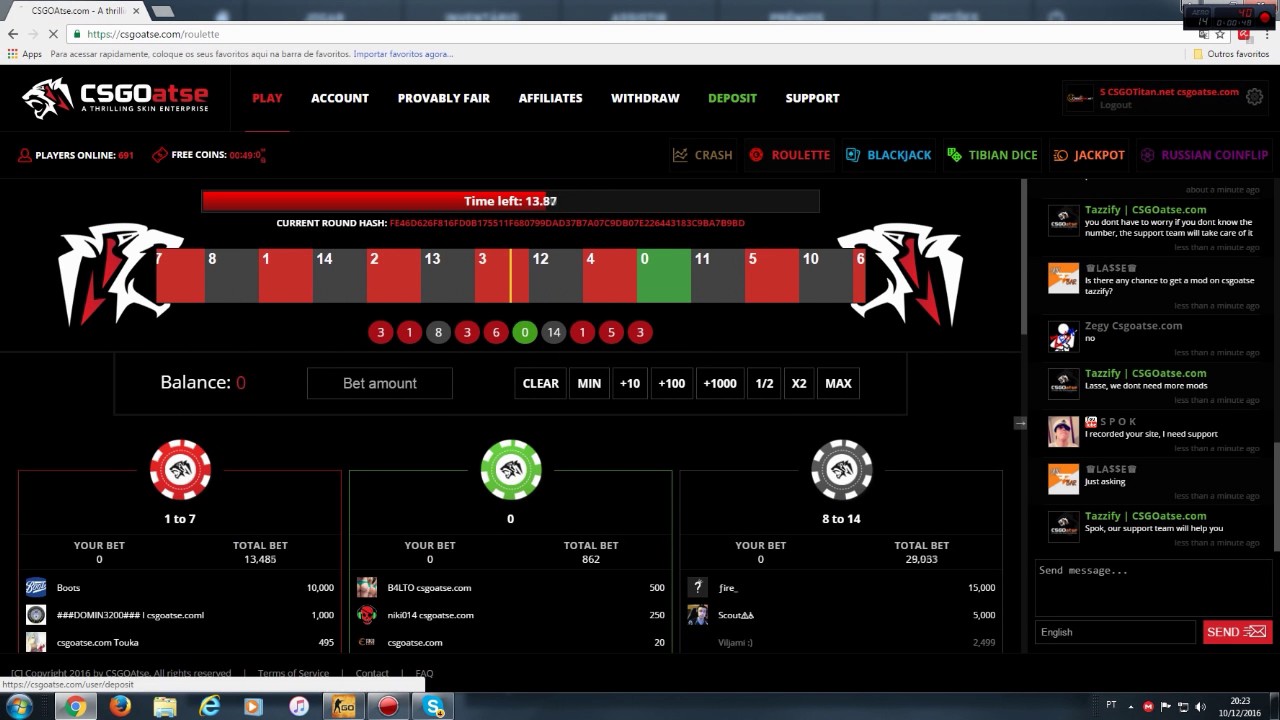Viewport: 1280px width, 720px height.
Task: Click the chat panel scrollbar
Action: click(1276, 495)
